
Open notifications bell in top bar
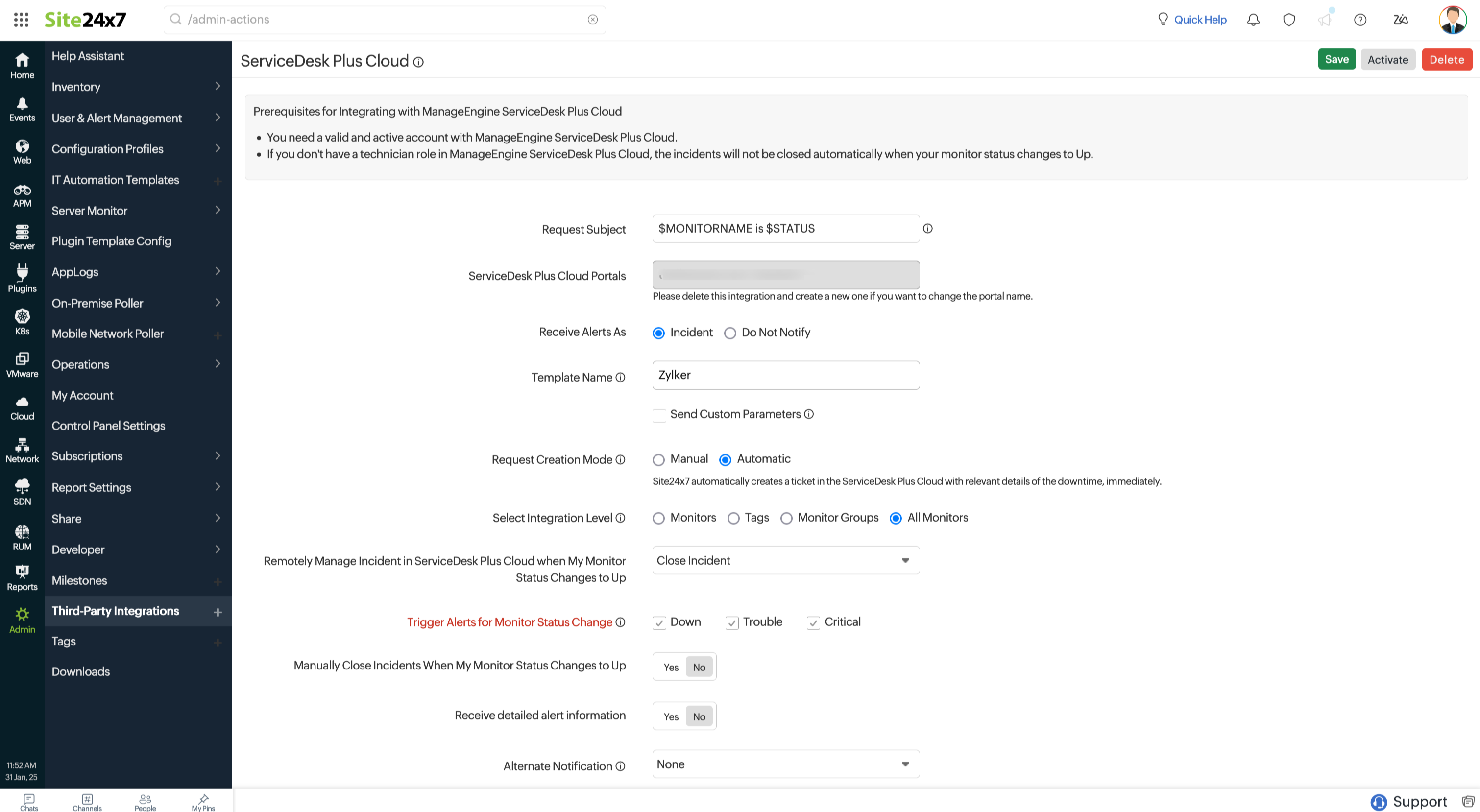tap(1253, 20)
